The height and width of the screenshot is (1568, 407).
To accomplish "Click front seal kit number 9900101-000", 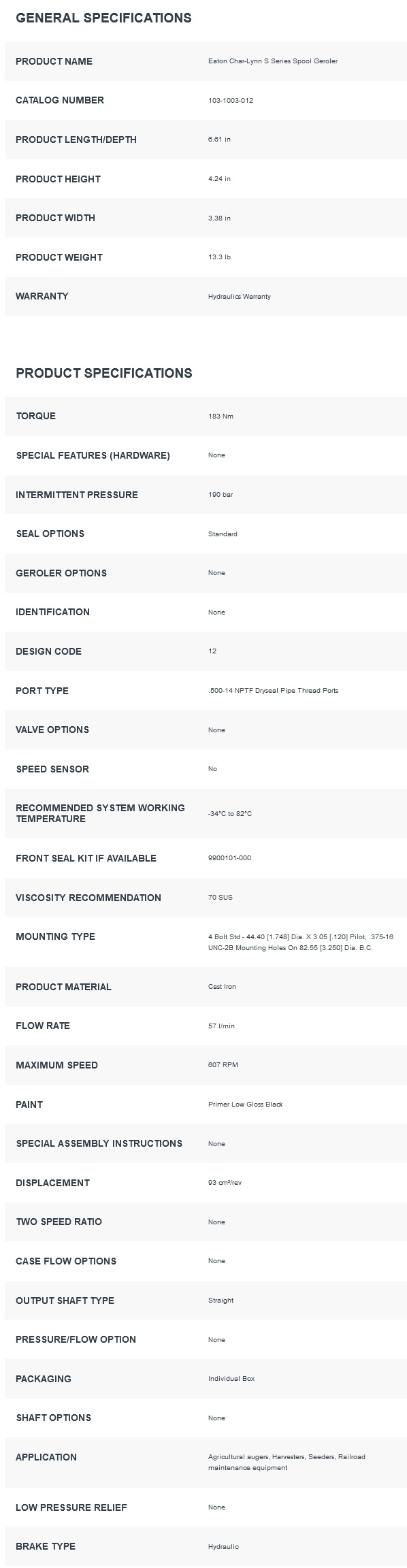I will pyautogui.click(x=229, y=858).
